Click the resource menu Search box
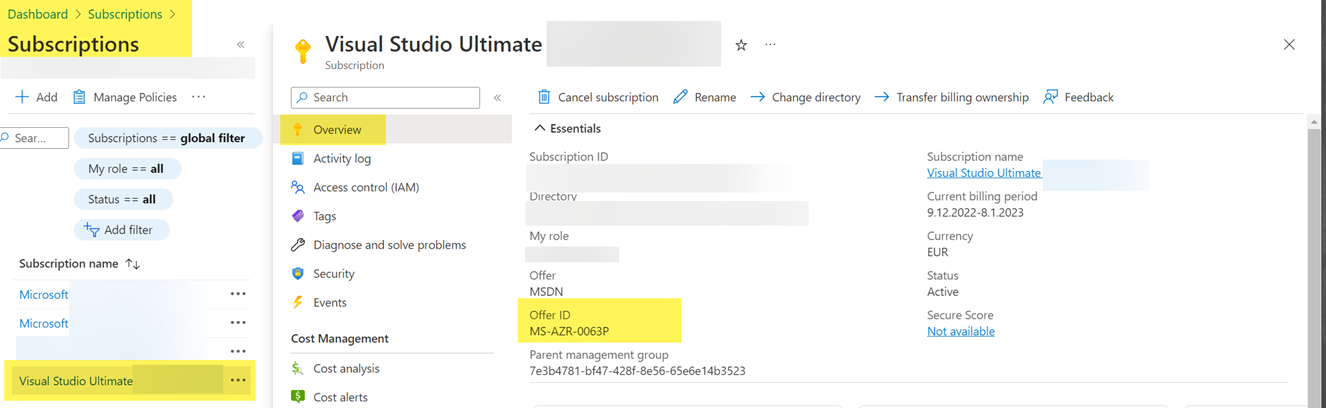This screenshot has width=1326, height=408. [x=385, y=97]
